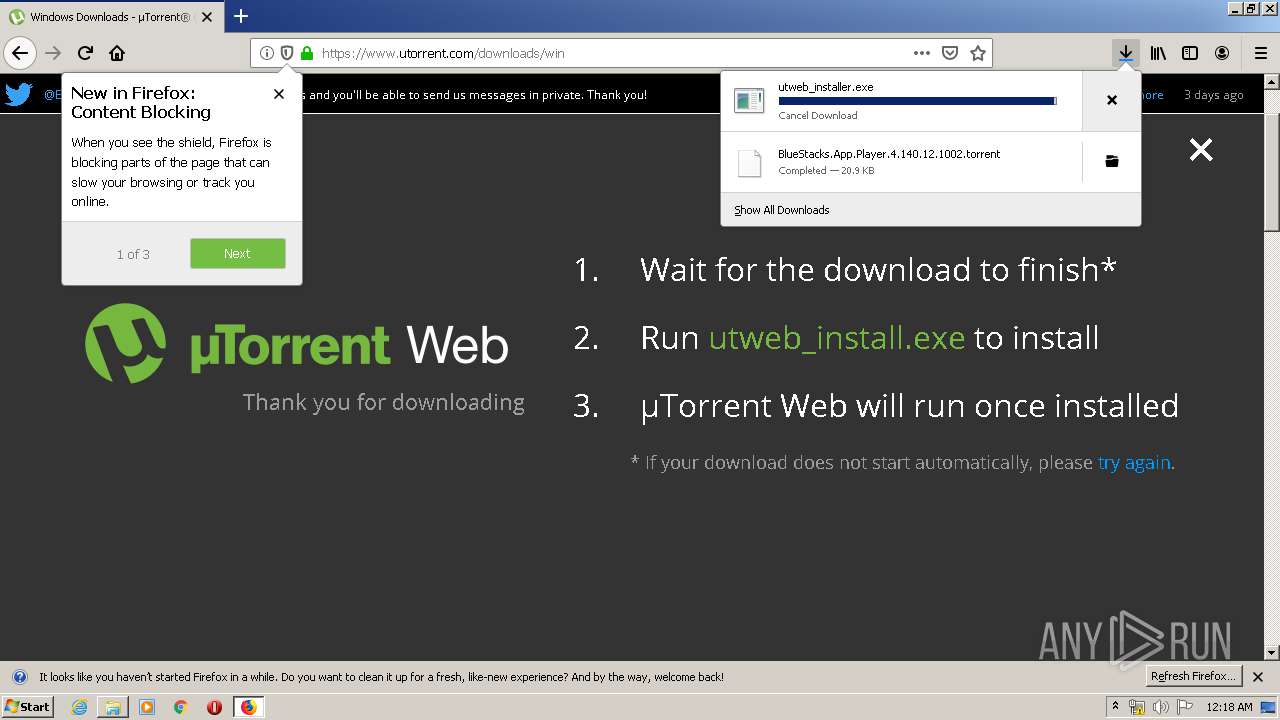Open the Windows Start menu
The width and height of the screenshot is (1280, 720).
[28, 707]
